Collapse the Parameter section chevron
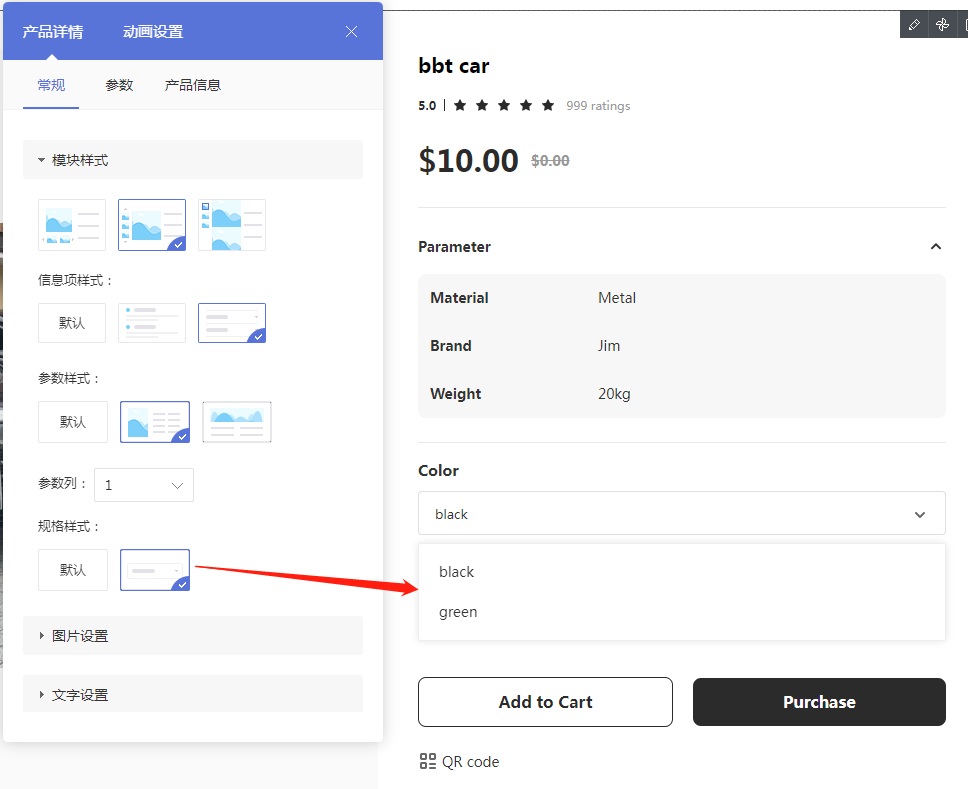 tap(935, 247)
